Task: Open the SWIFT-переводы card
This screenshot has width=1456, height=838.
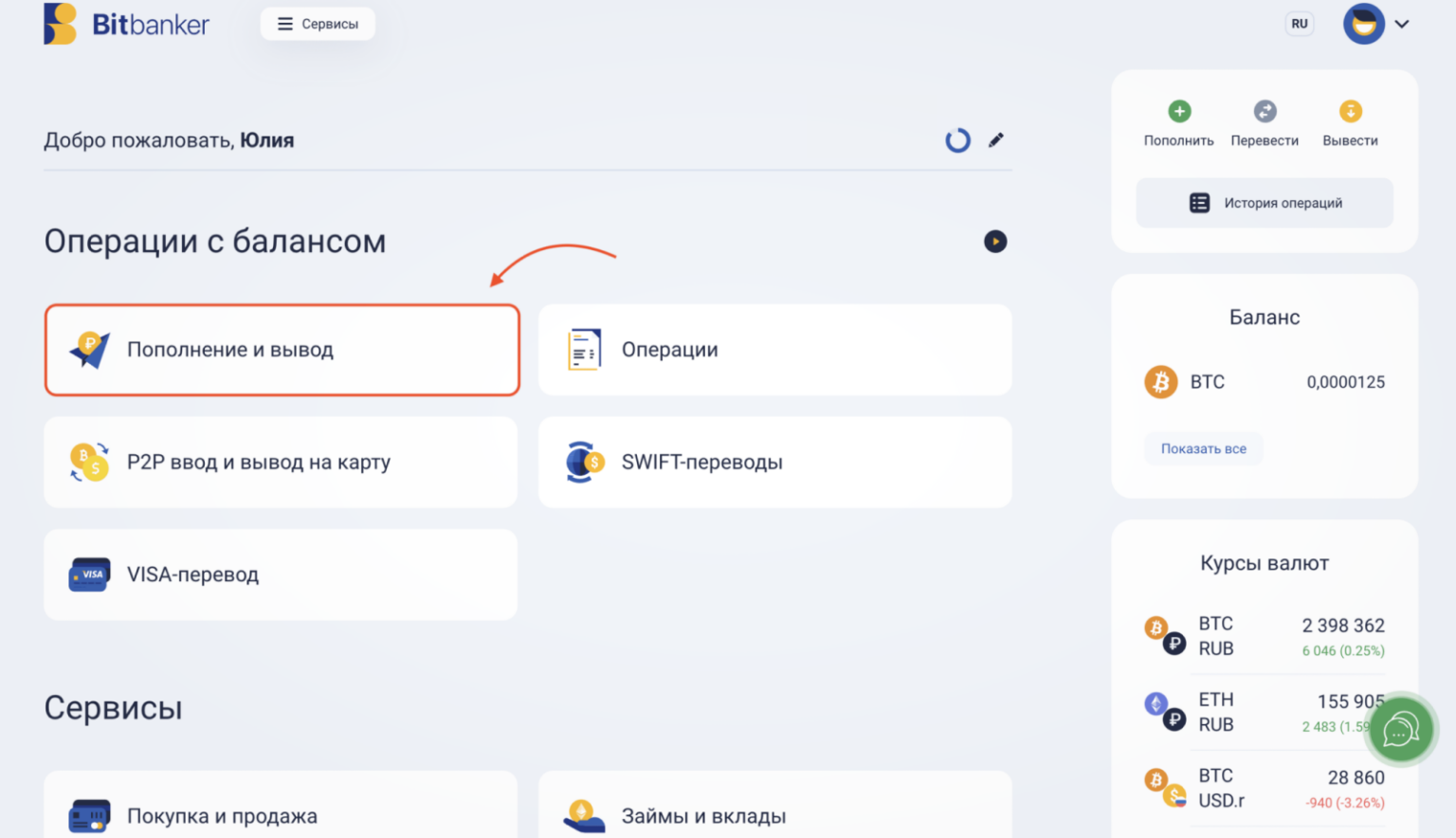Action: (x=775, y=462)
